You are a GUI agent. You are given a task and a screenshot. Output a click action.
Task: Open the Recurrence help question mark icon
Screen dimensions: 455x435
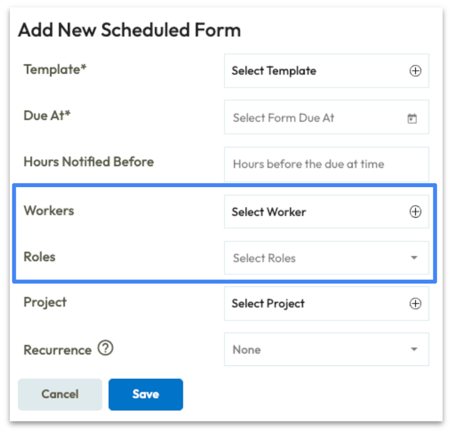105,348
